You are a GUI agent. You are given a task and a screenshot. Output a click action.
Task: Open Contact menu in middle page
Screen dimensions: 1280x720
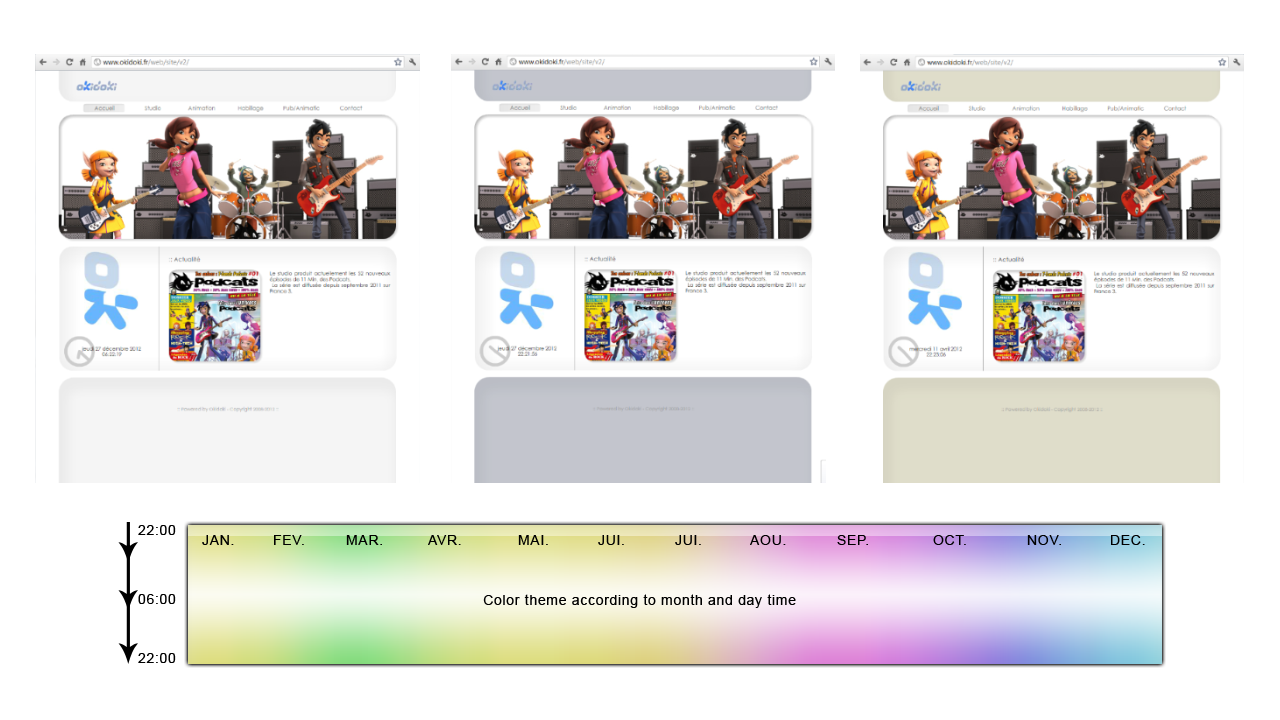tap(766, 108)
